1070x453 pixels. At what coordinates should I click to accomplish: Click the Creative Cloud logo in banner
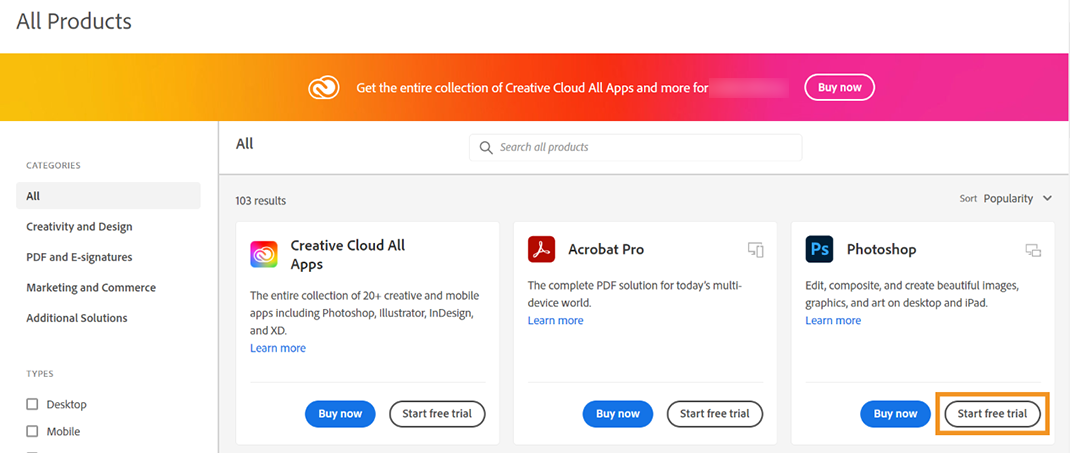click(x=325, y=88)
